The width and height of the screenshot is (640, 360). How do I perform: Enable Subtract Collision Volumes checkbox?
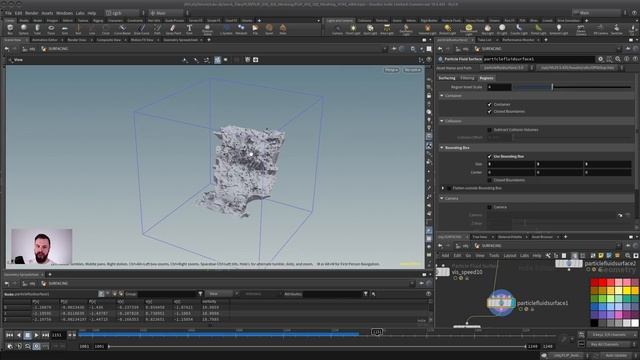click(x=489, y=130)
